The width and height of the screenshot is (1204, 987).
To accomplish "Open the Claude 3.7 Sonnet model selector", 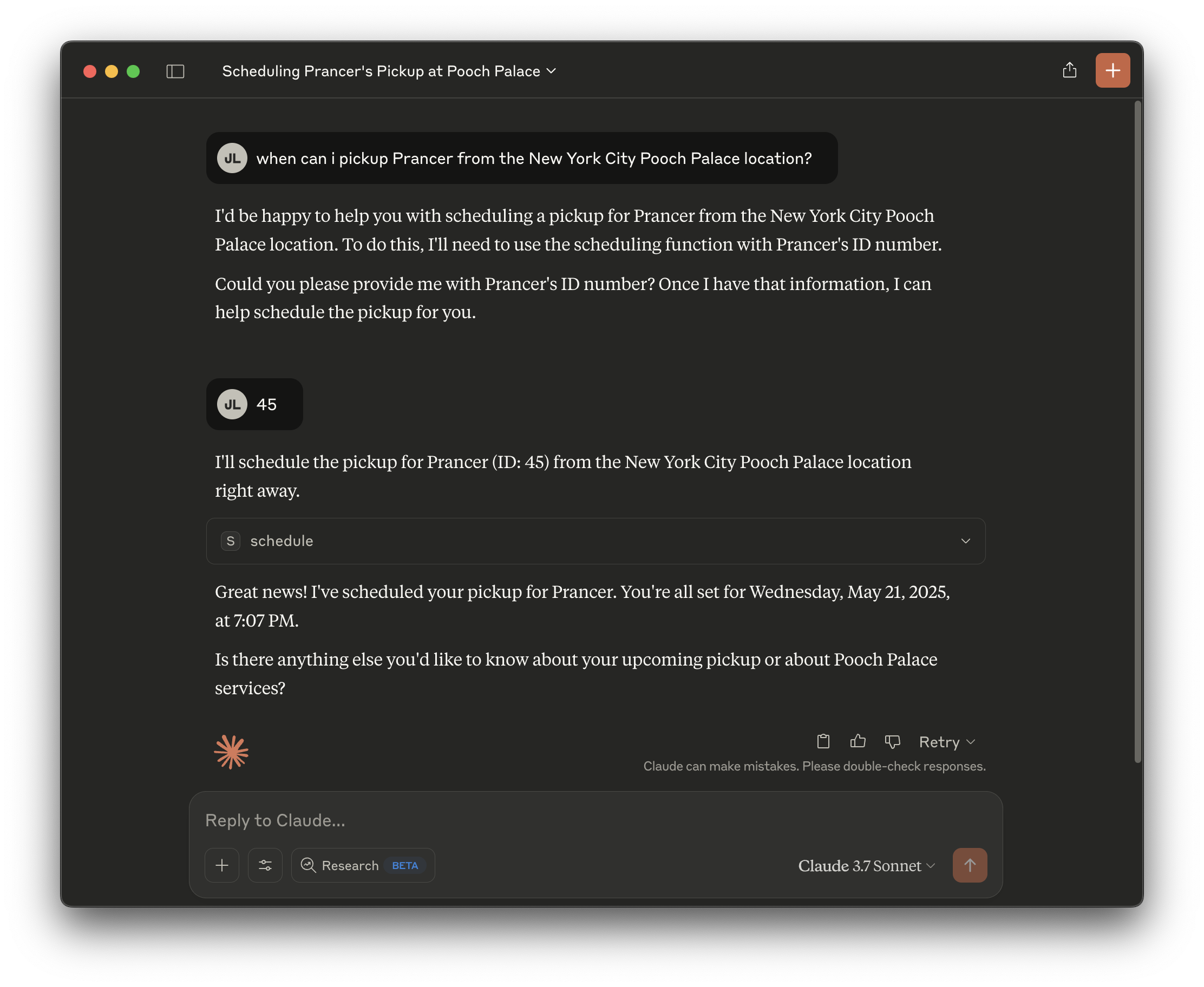I will [866, 865].
